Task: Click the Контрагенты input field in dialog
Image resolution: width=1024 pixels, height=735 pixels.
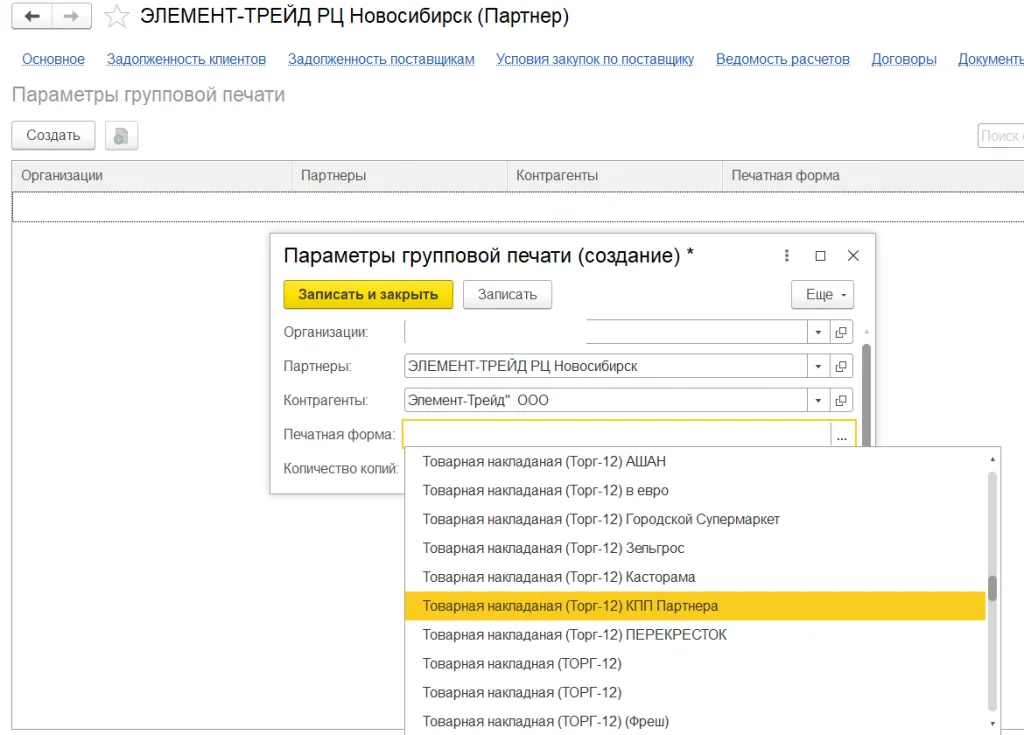Action: click(605, 400)
